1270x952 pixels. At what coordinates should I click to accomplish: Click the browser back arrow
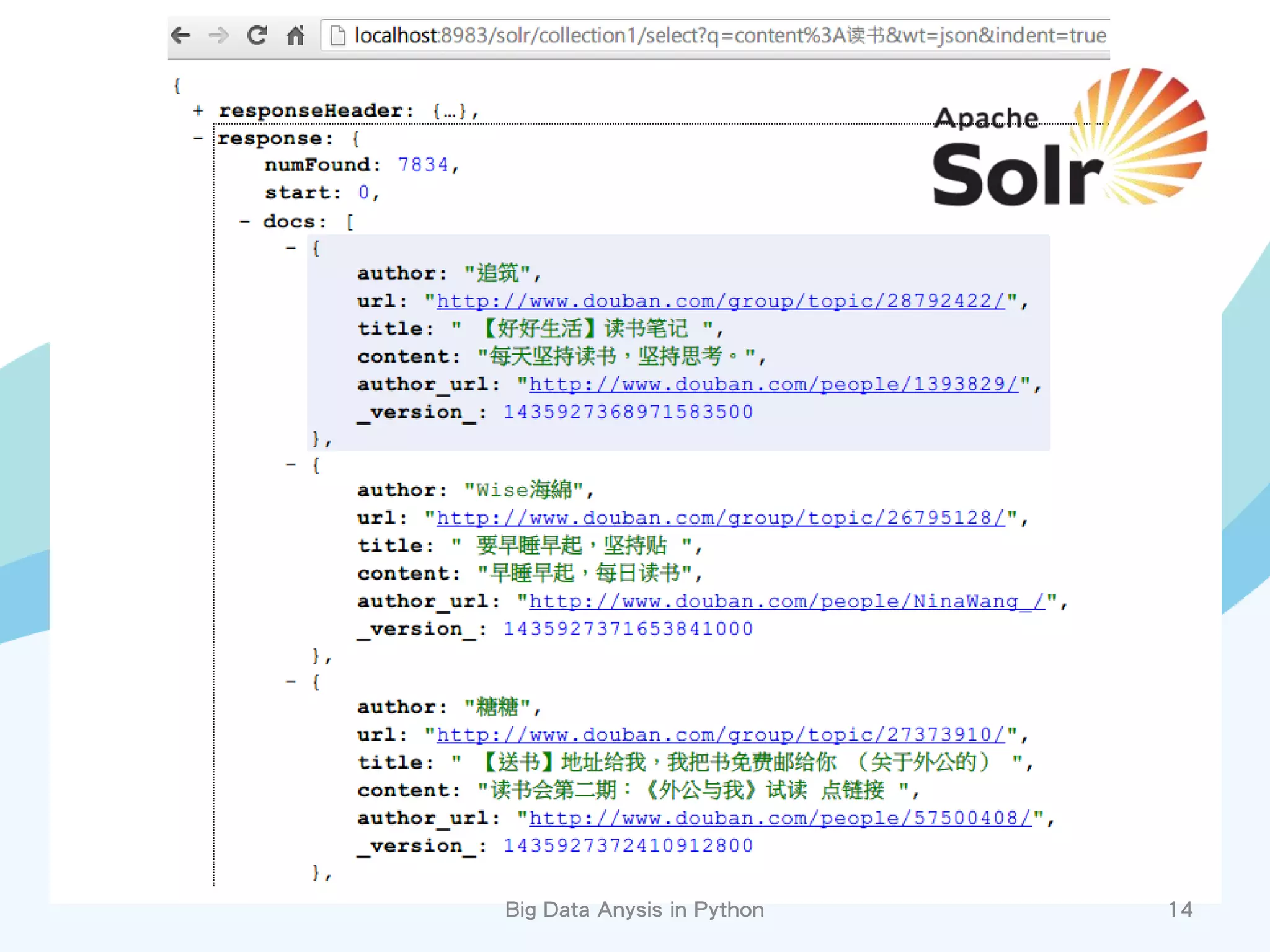[181, 35]
